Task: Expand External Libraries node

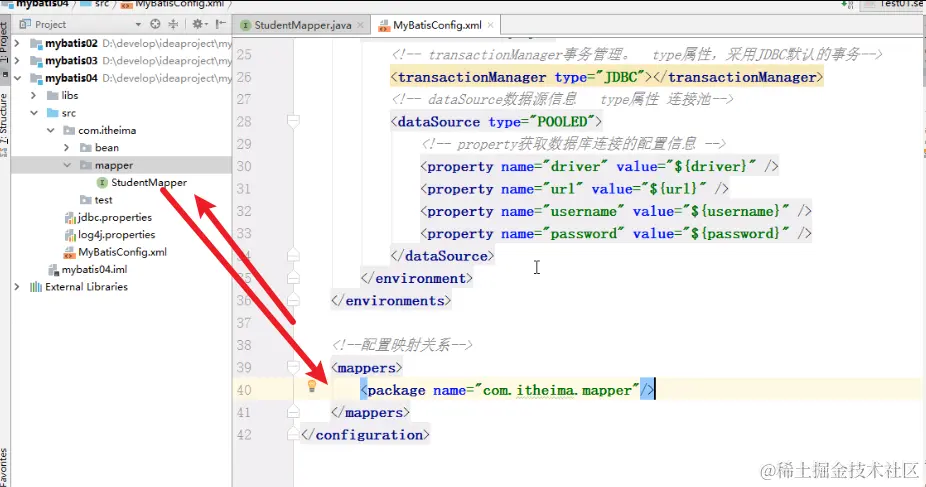Action: click(17, 287)
